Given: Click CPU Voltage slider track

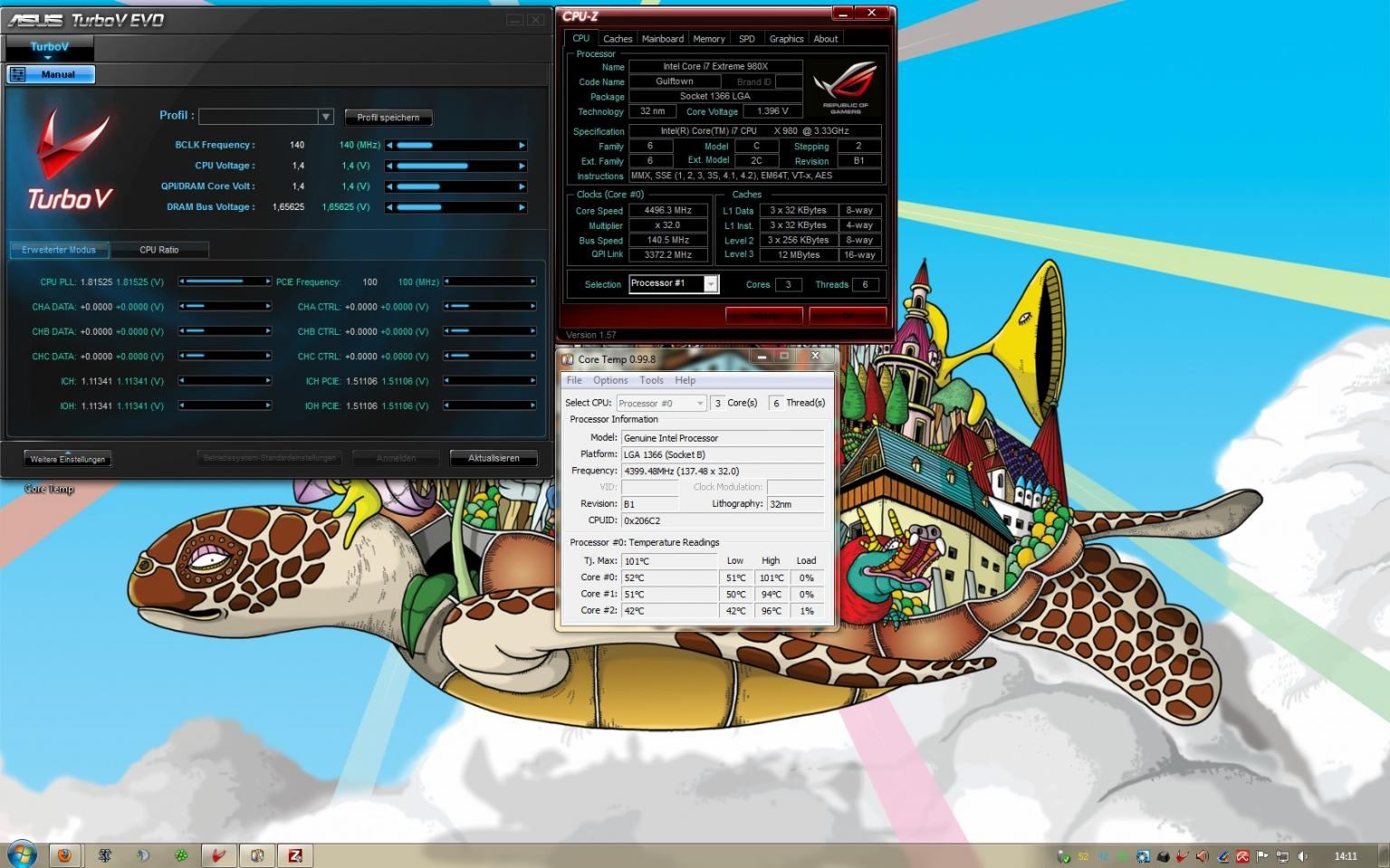Looking at the screenshot, I should (455, 166).
